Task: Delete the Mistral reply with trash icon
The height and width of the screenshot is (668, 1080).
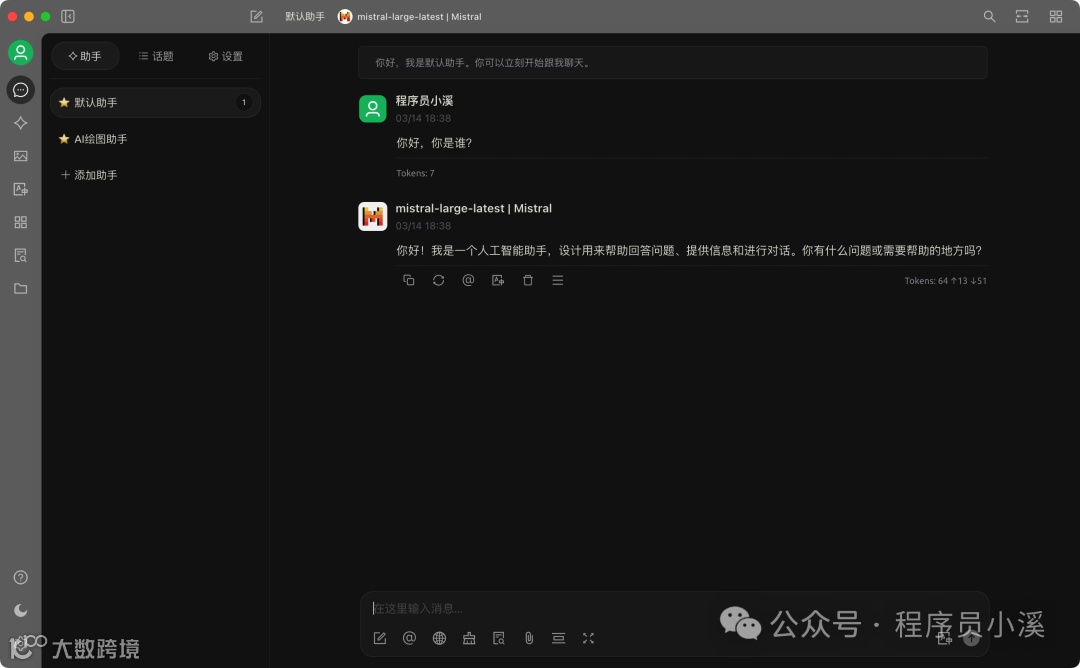Action: [x=528, y=280]
